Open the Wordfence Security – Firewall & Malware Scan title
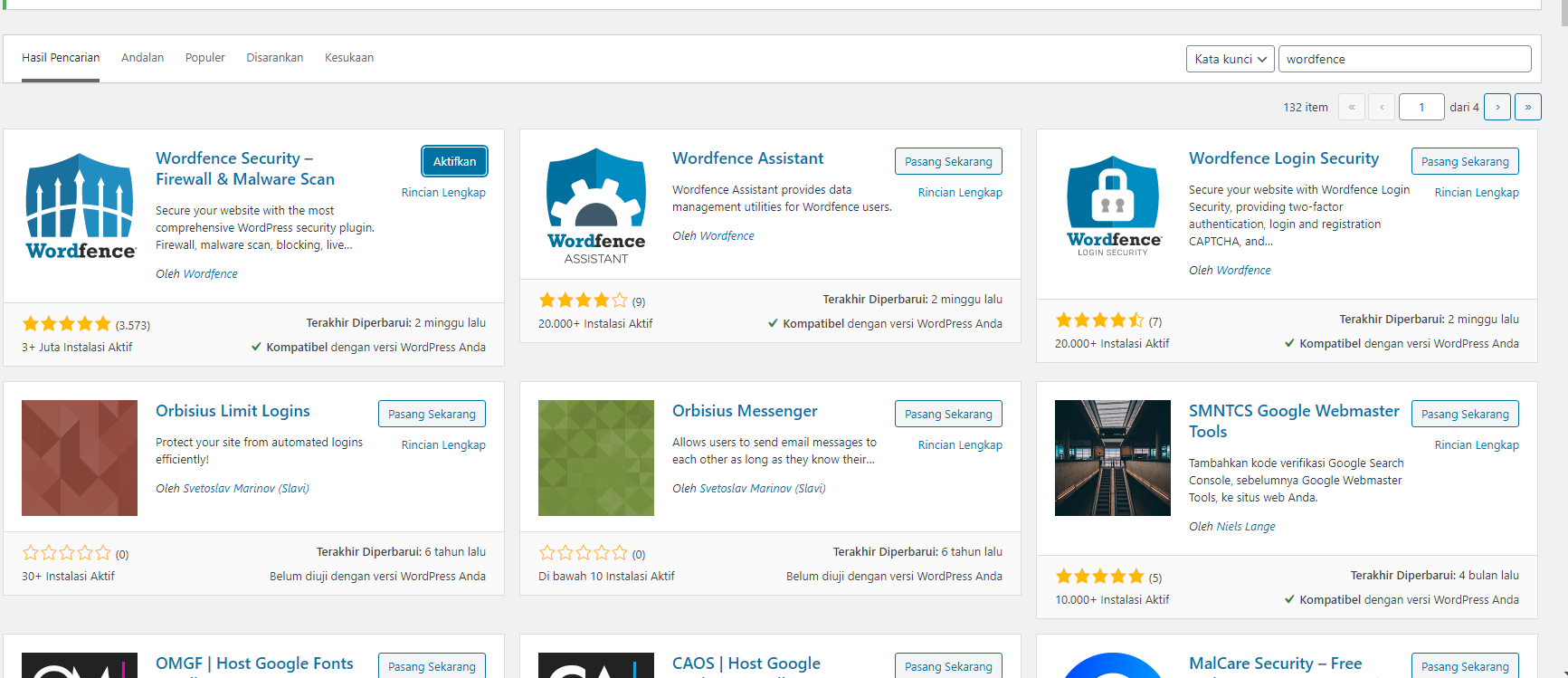This screenshot has width=1568, height=678. 245,168
